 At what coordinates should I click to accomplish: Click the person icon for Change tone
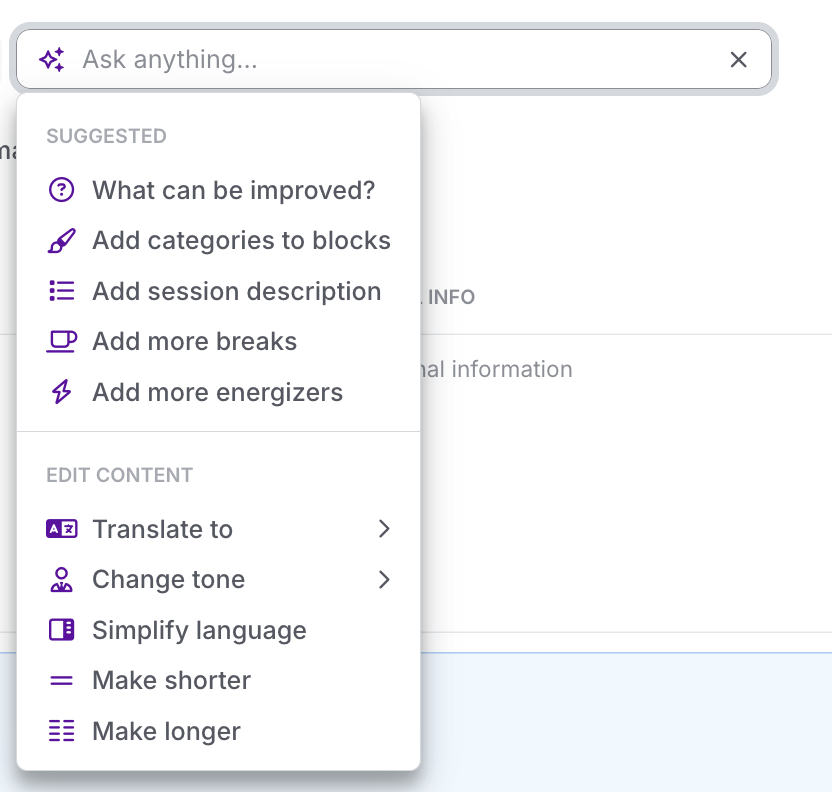(x=62, y=580)
